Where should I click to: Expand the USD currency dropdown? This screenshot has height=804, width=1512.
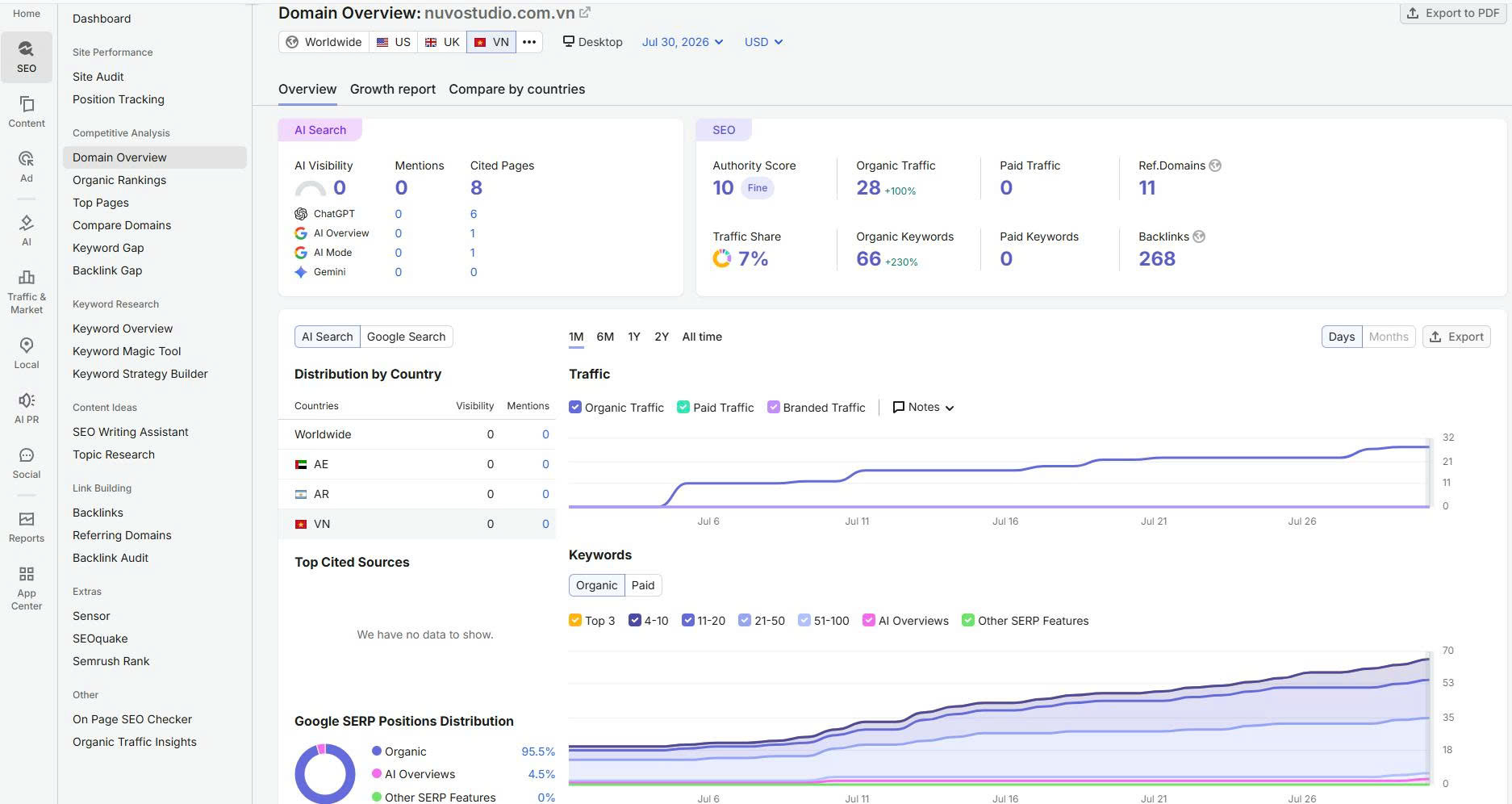pyautogui.click(x=763, y=42)
